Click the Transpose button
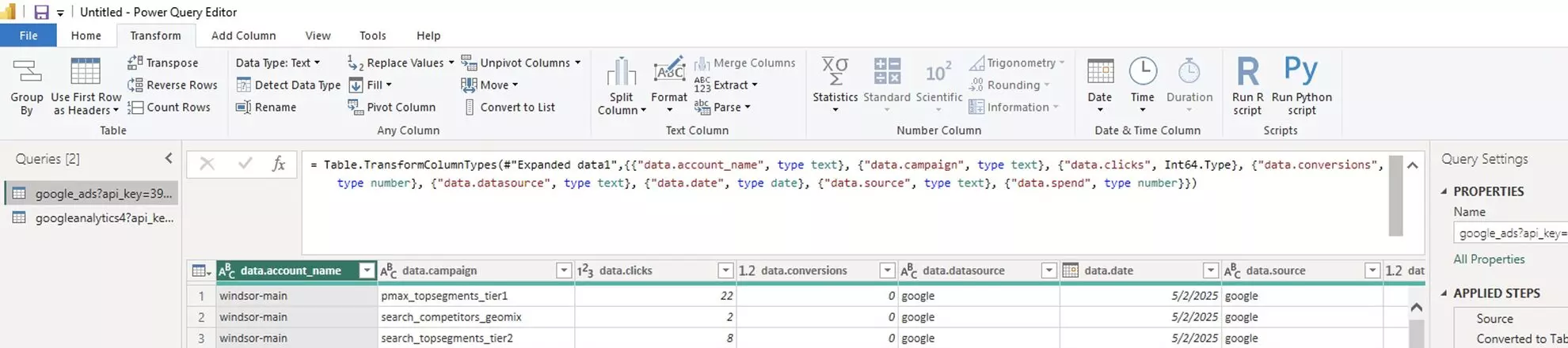The height and width of the screenshot is (348, 1568). [x=163, y=62]
